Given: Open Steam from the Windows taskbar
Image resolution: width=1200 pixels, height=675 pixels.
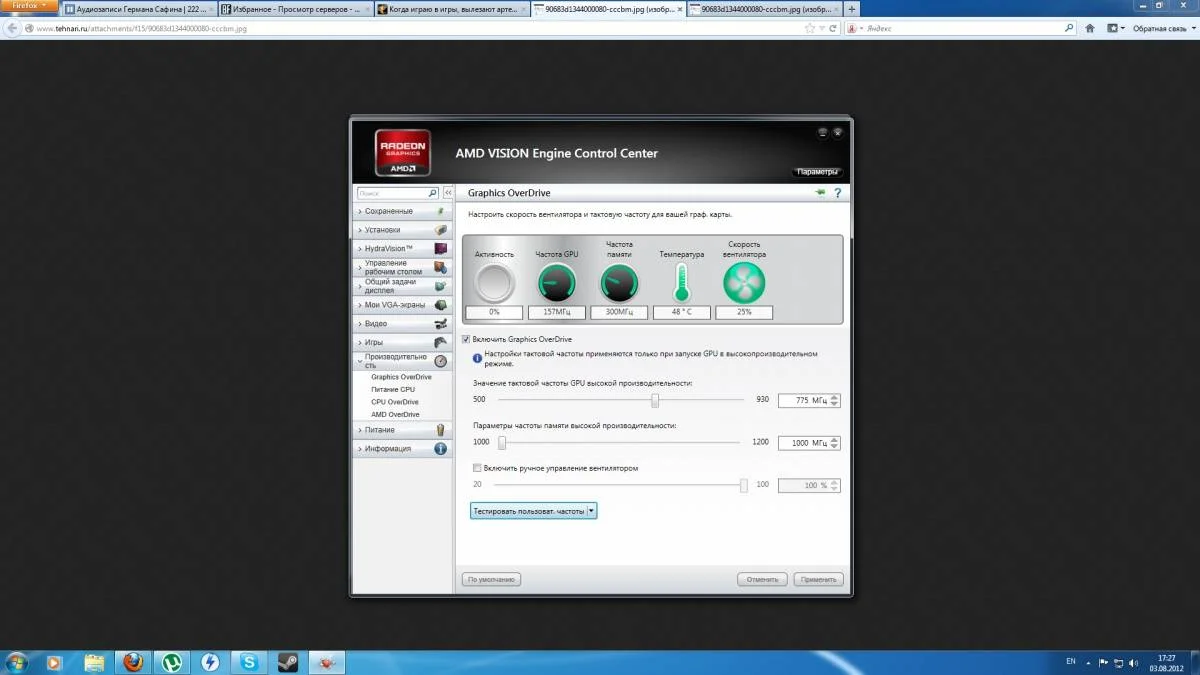Looking at the screenshot, I should coord(286,662).
